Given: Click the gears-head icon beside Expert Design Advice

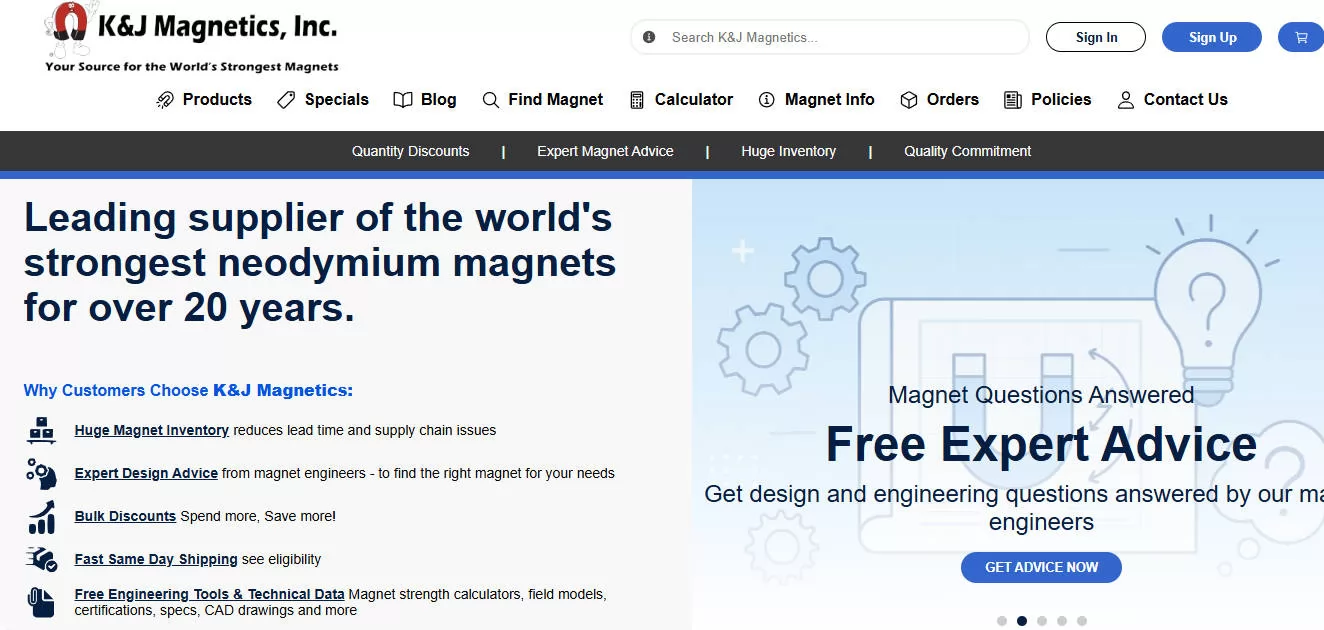Looking at the screenshot, I should (x=41, y=473).
